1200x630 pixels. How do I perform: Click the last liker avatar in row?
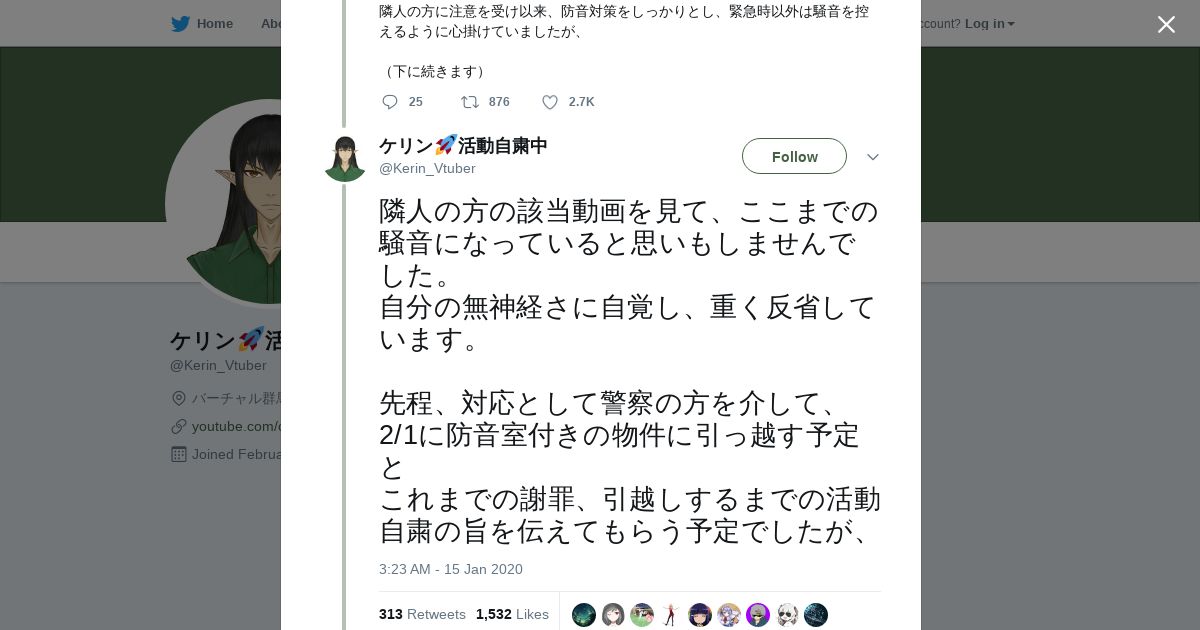(x=816, y=615)
